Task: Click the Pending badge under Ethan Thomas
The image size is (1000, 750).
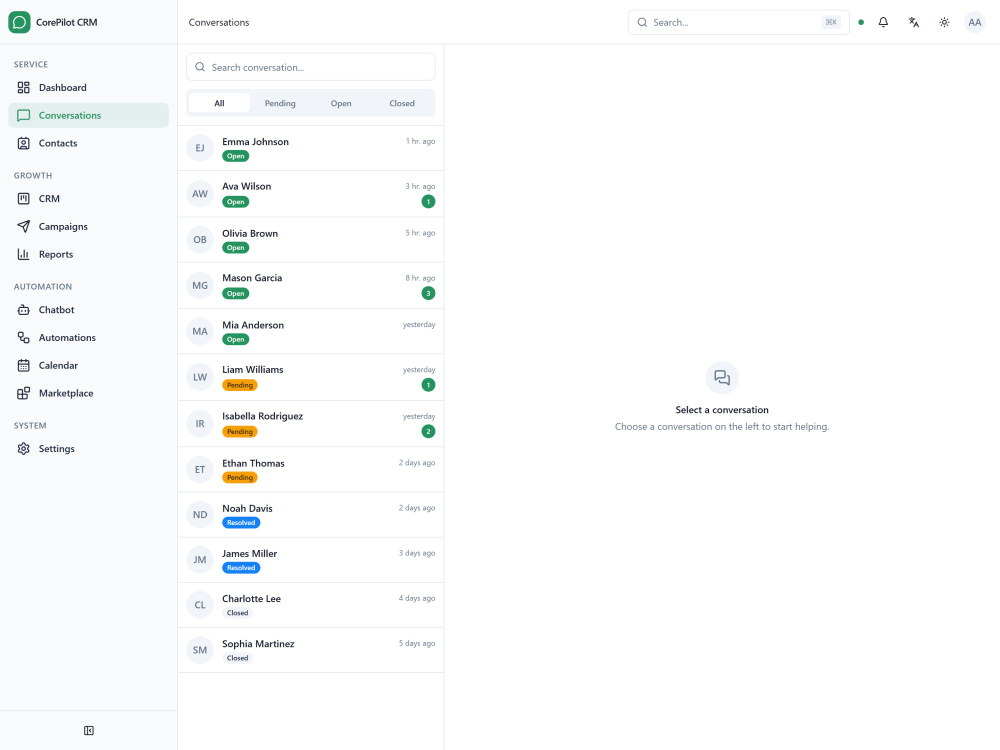Action: (x=240, y=478)
